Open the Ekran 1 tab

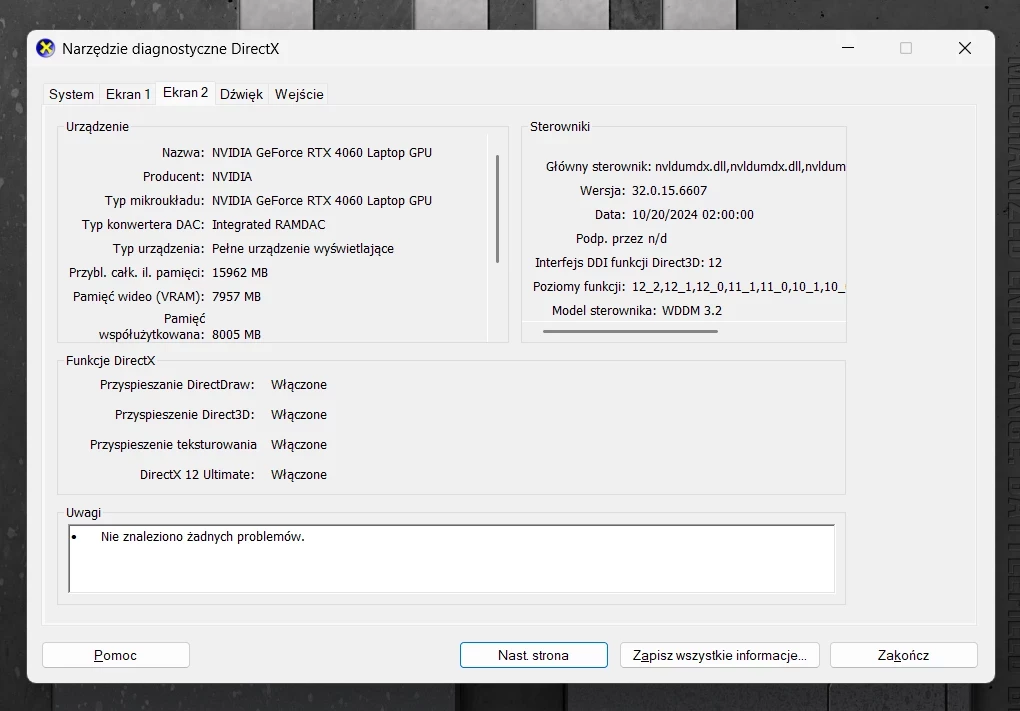[128, 94]
